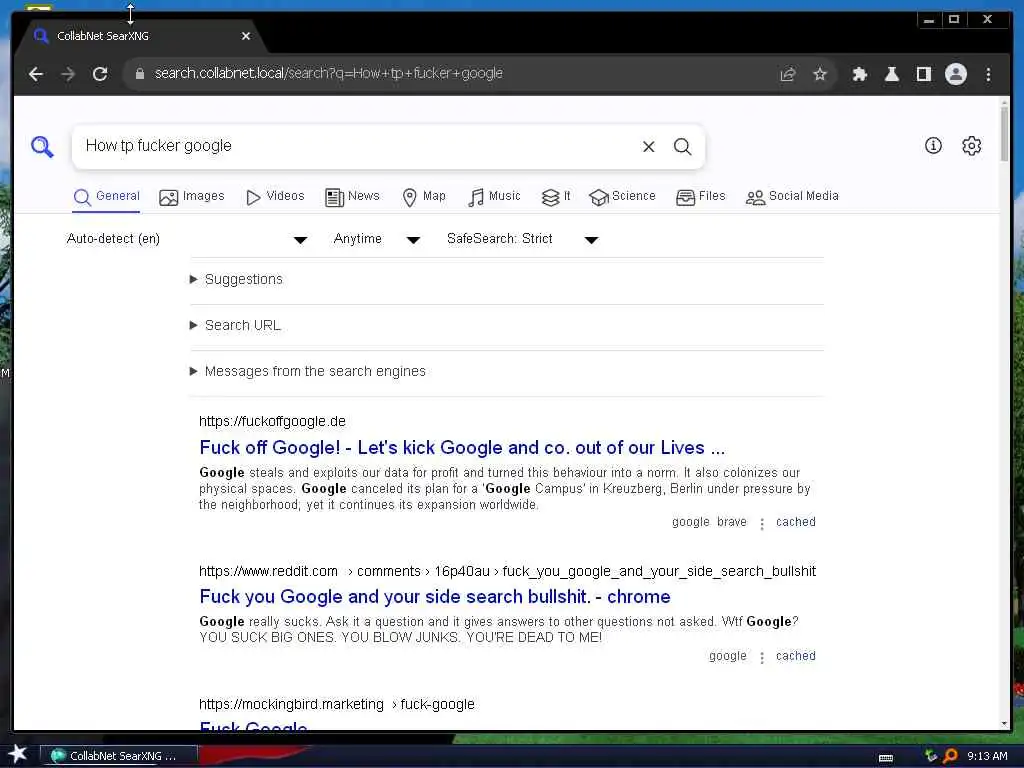Click the share page icon in address bar
The height and width of the screenshot is (768, 1024).
[788, 74]
